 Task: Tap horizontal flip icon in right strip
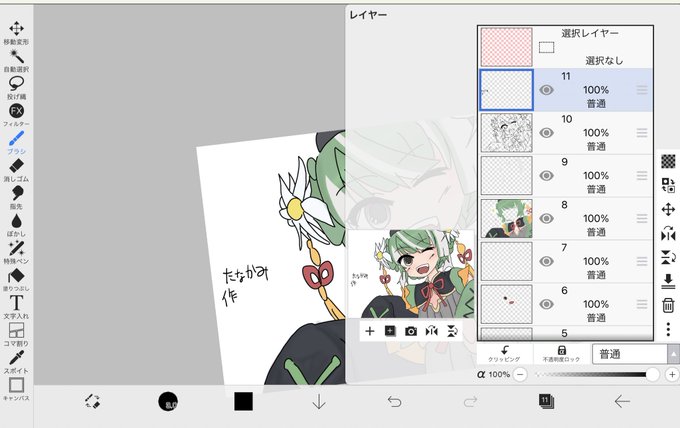[668, 234]
